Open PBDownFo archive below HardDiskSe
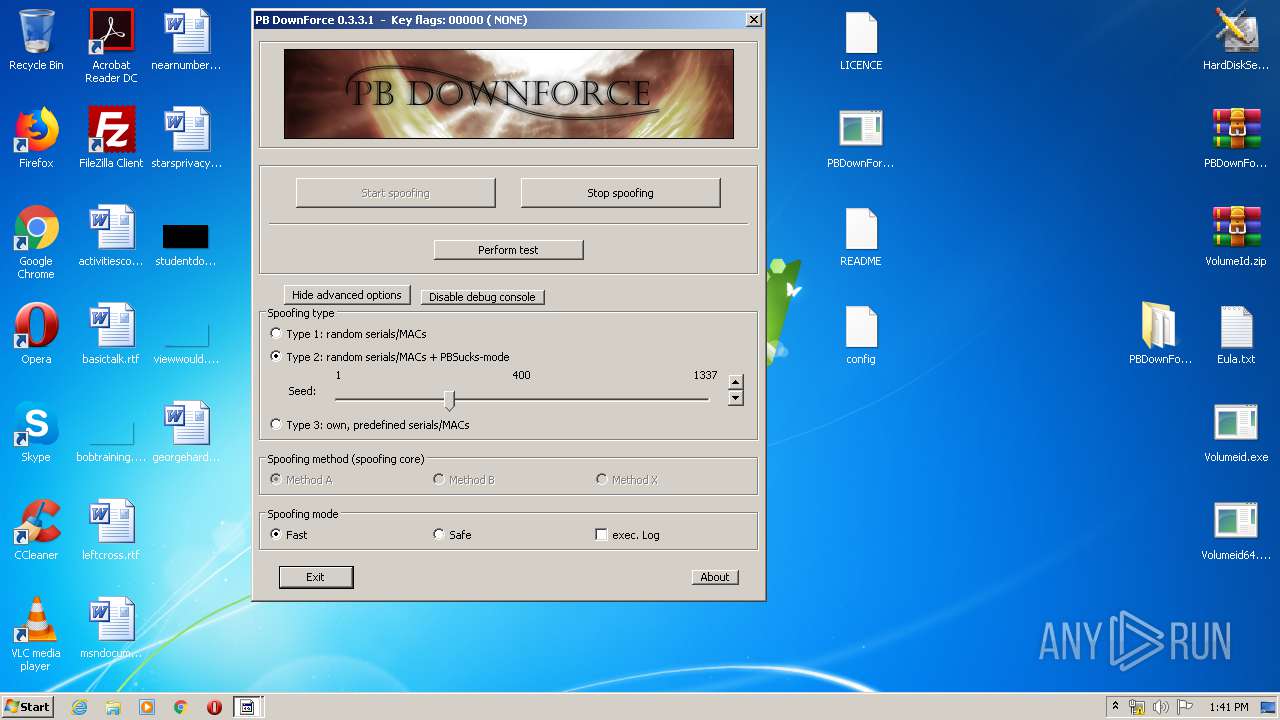Image resolution: width=1280 pixels, height=720 pixels. click(1236, 138)
